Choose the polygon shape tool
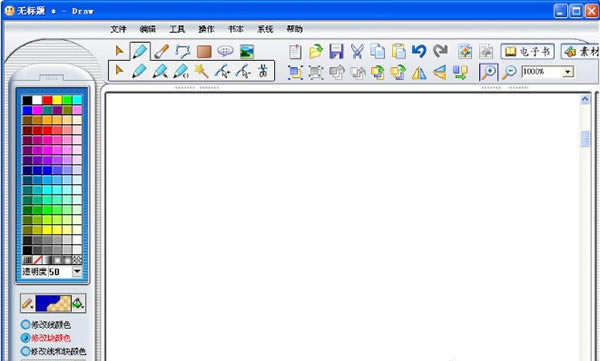 183,51
